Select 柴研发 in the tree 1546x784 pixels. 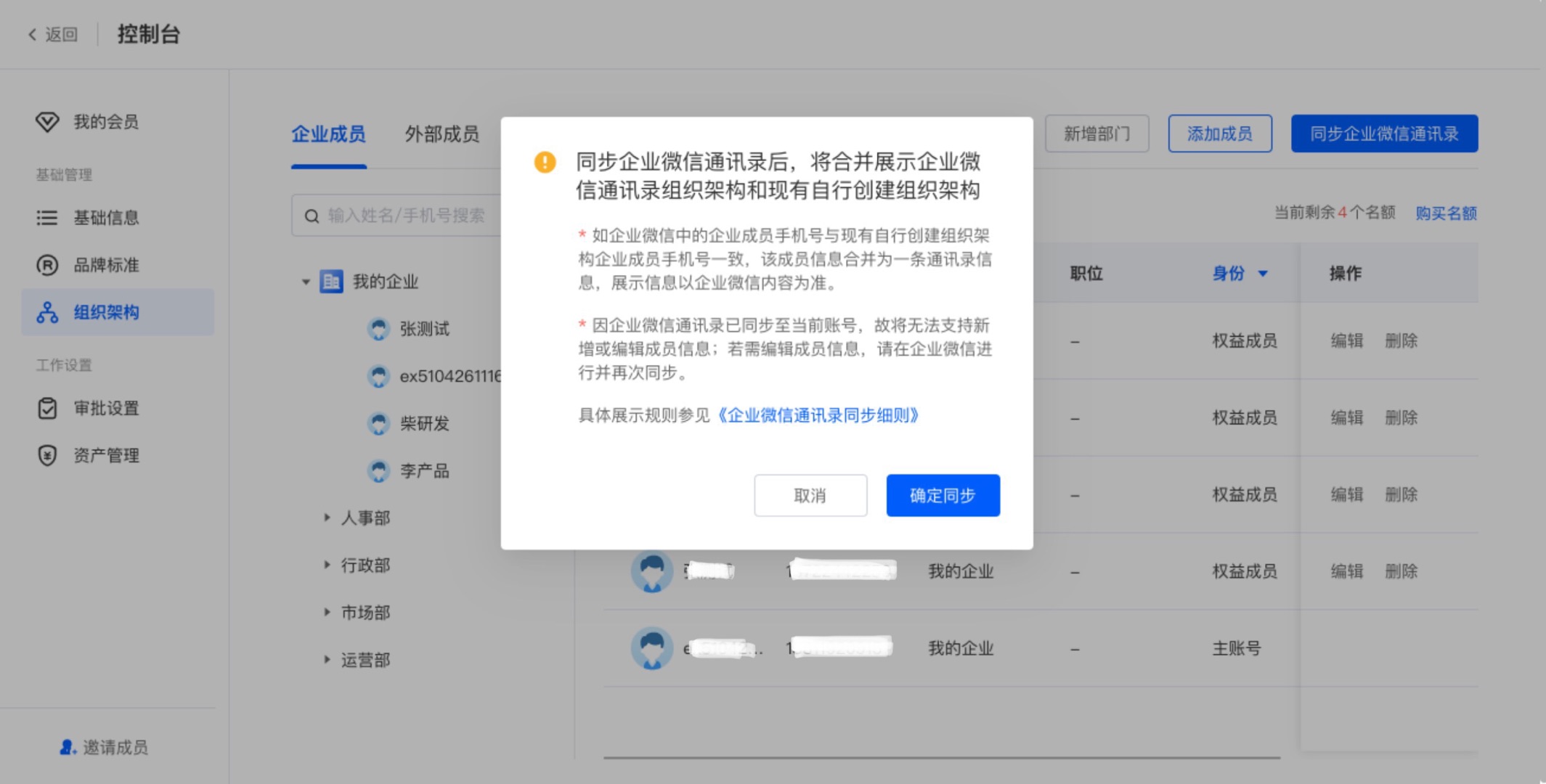[425, 423]
